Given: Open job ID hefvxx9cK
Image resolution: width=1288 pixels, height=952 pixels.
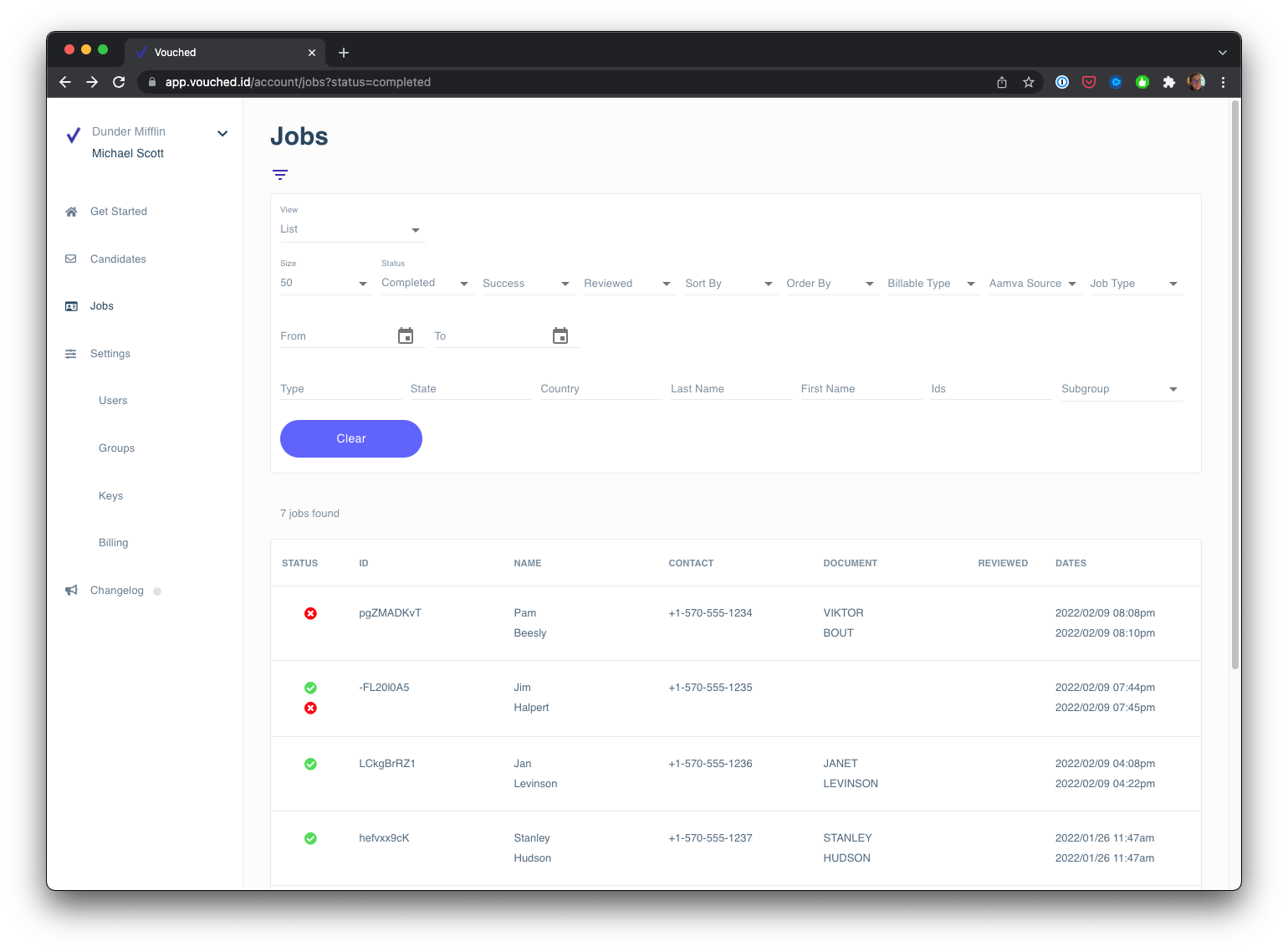Looking at the screenshot, I should tap(384, 838).
